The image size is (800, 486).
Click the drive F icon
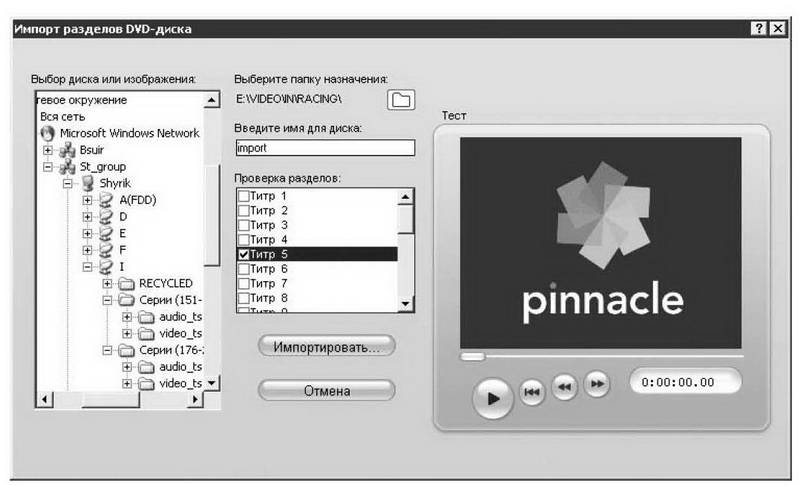pyautogui.click(x=106, y=250)
